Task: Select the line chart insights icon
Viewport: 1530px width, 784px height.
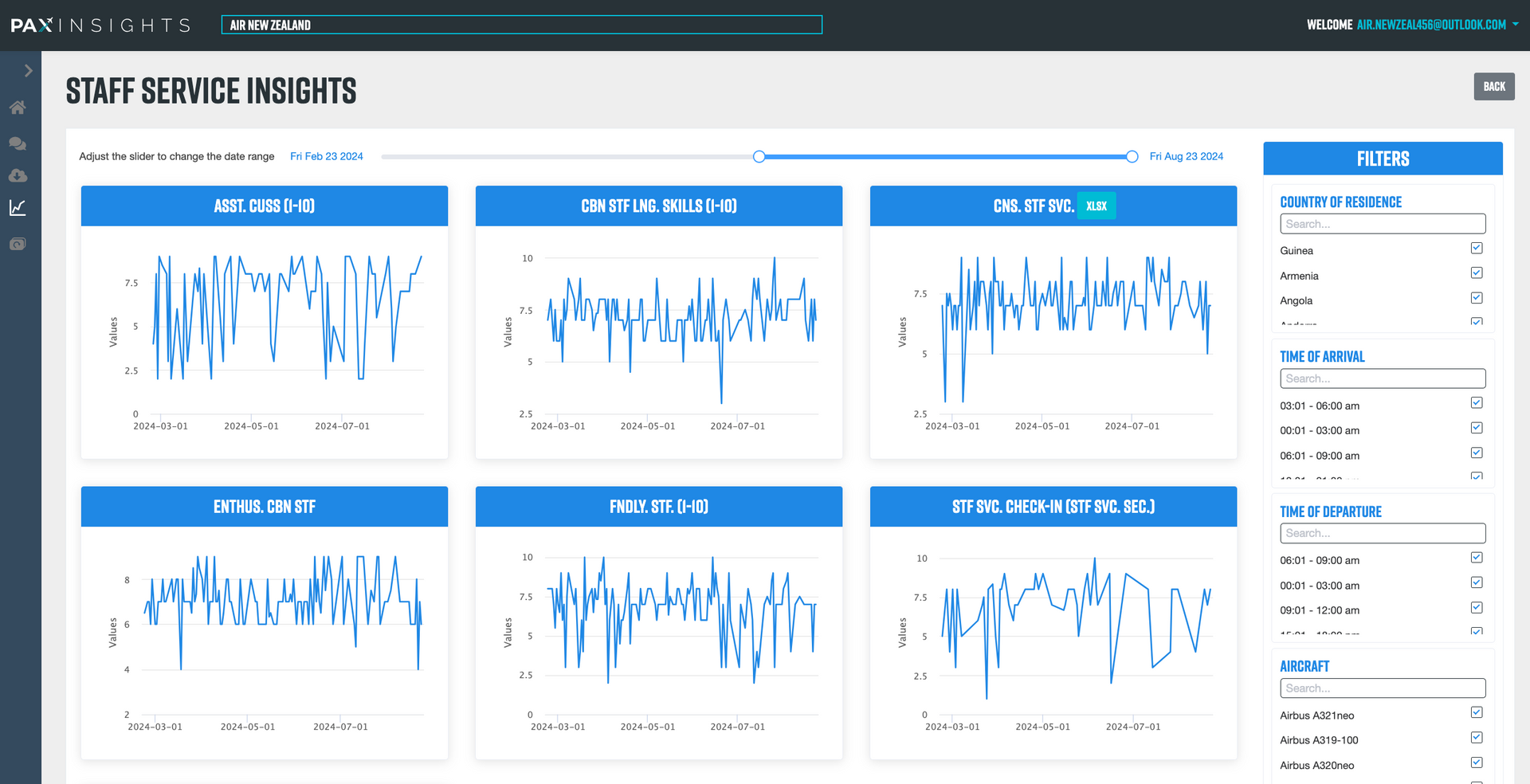Action: point(18,208)
